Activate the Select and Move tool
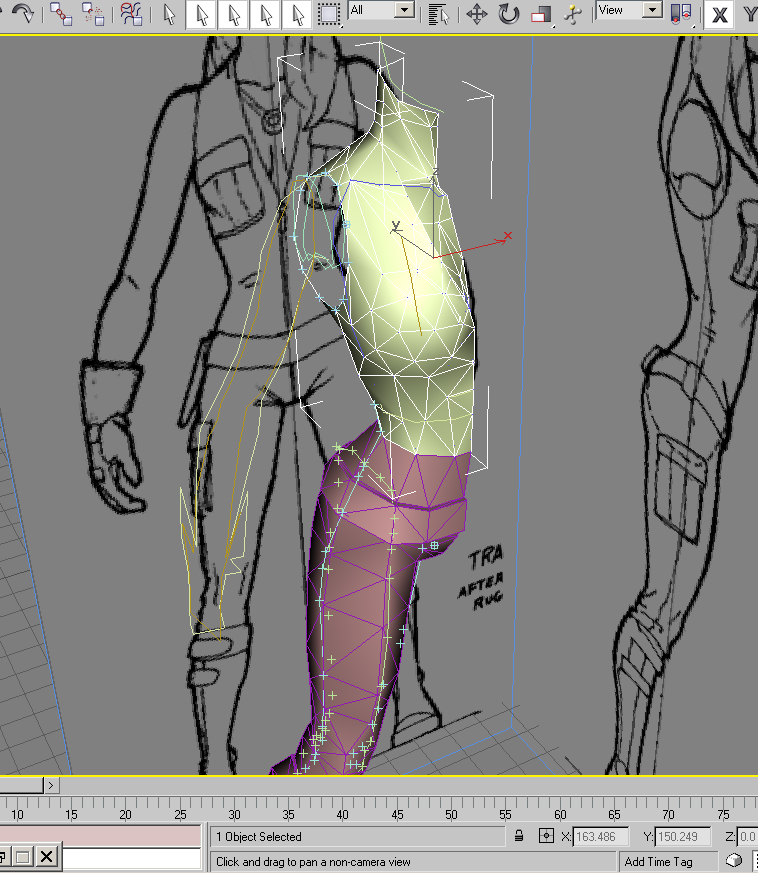 coord(477,14)
